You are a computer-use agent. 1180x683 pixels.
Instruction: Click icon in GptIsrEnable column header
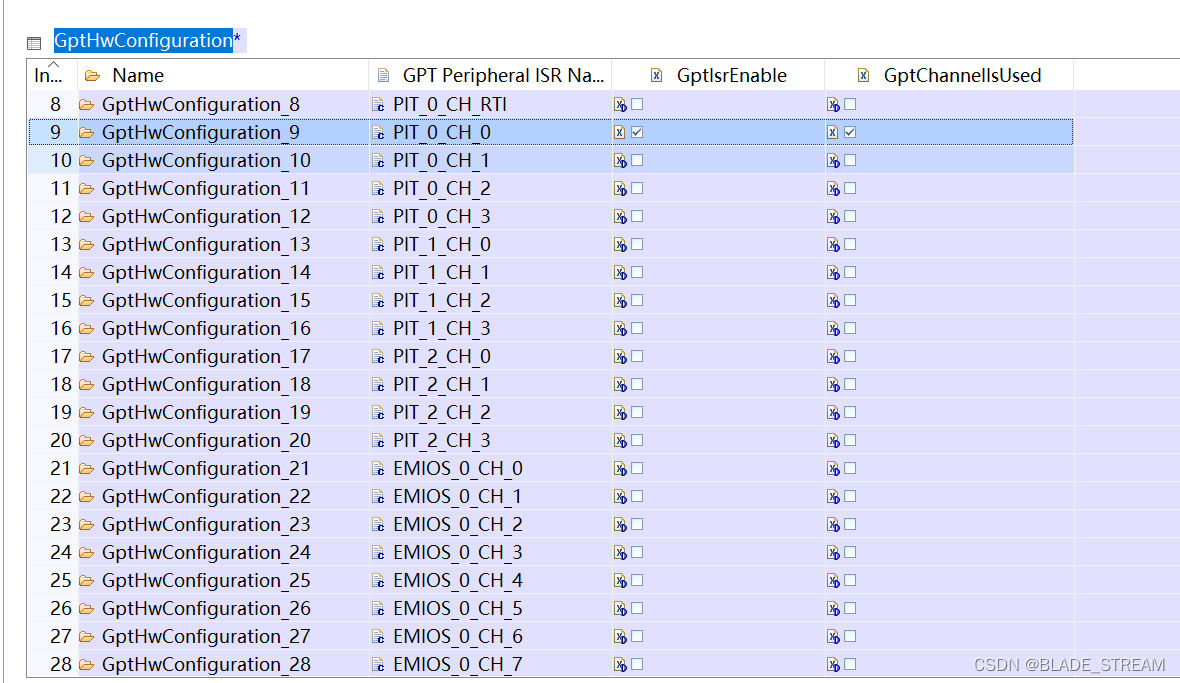(x=656, y=75)
